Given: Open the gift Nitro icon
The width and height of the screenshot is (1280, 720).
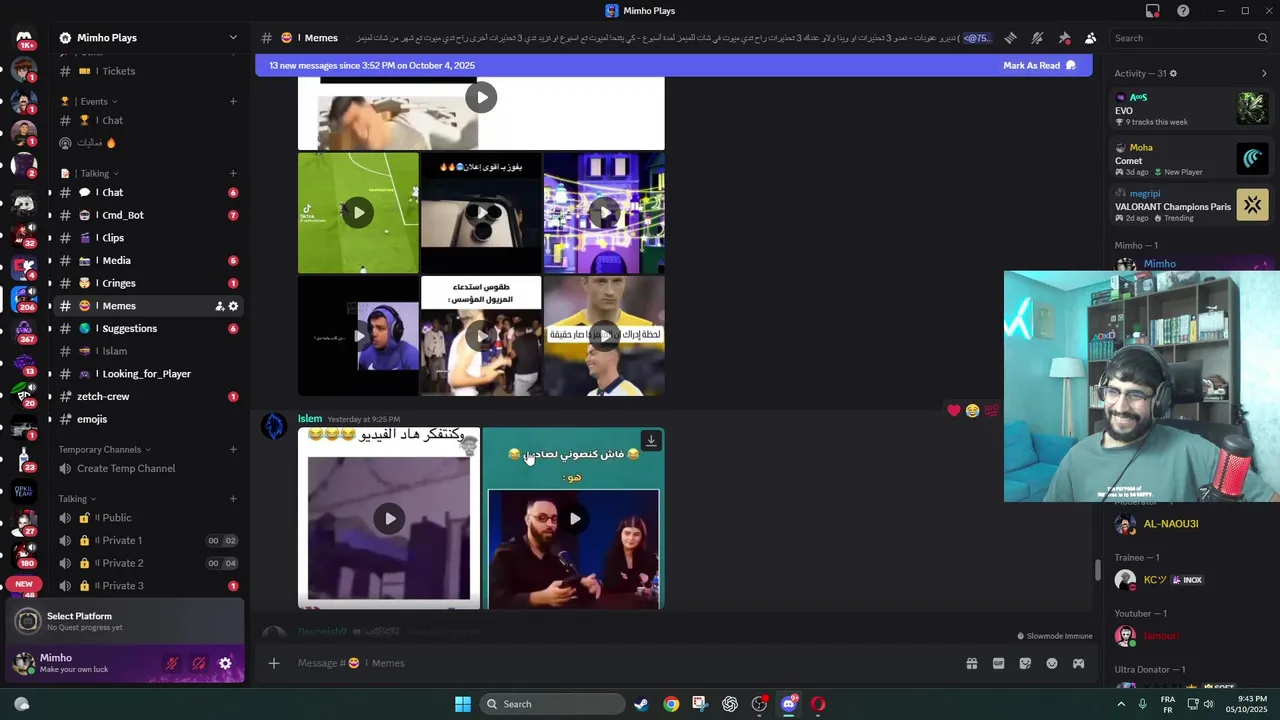Looking at the screenshot, I should coord(971,663).
